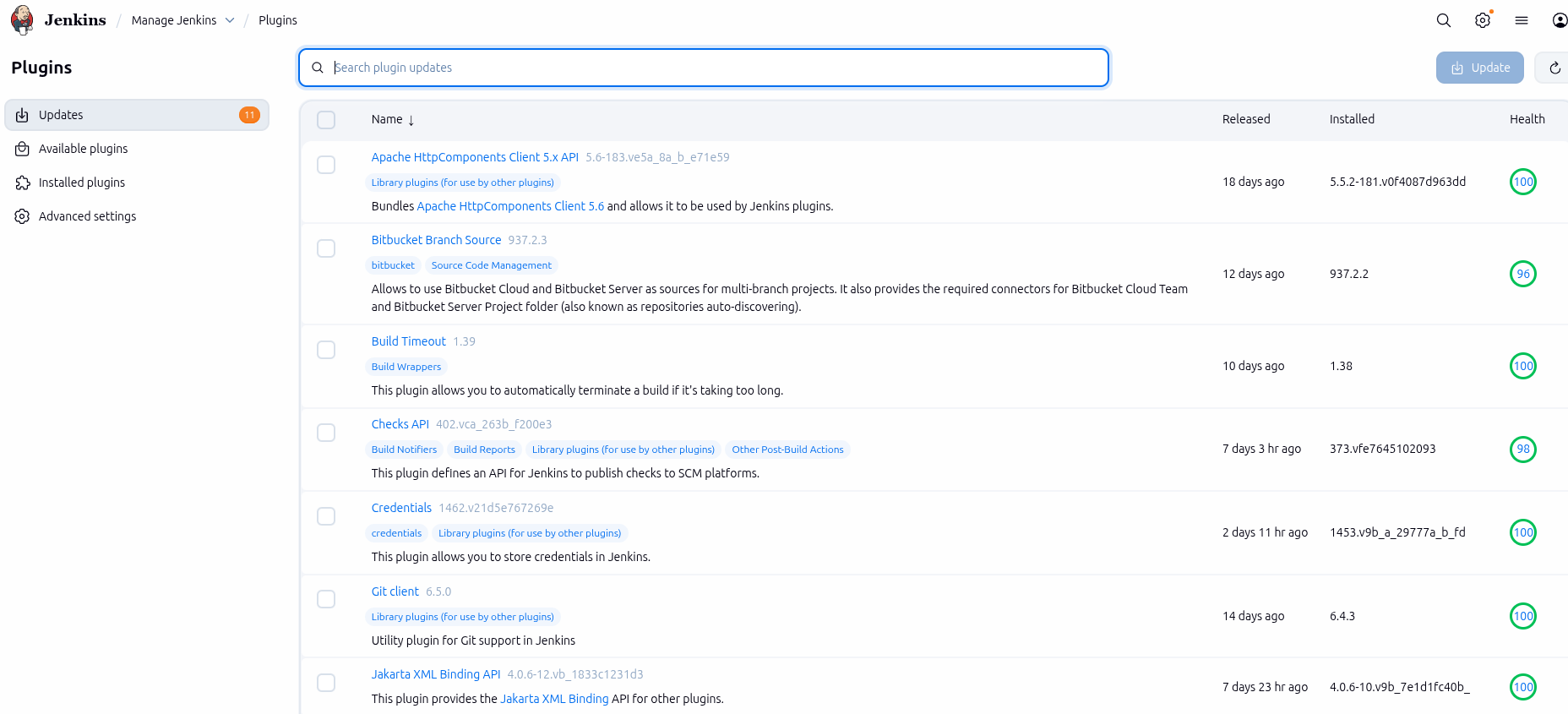
Task: Tick the Git client plugin checkbox
Action: point(326,599)
